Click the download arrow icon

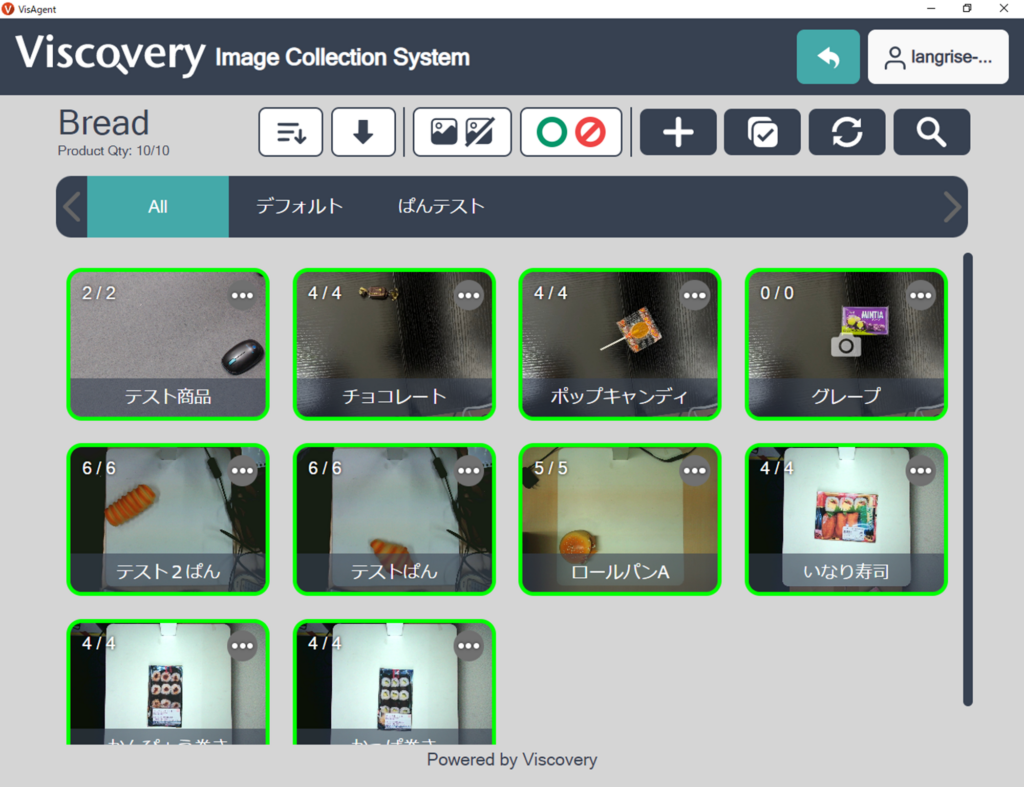pos(363,132)
